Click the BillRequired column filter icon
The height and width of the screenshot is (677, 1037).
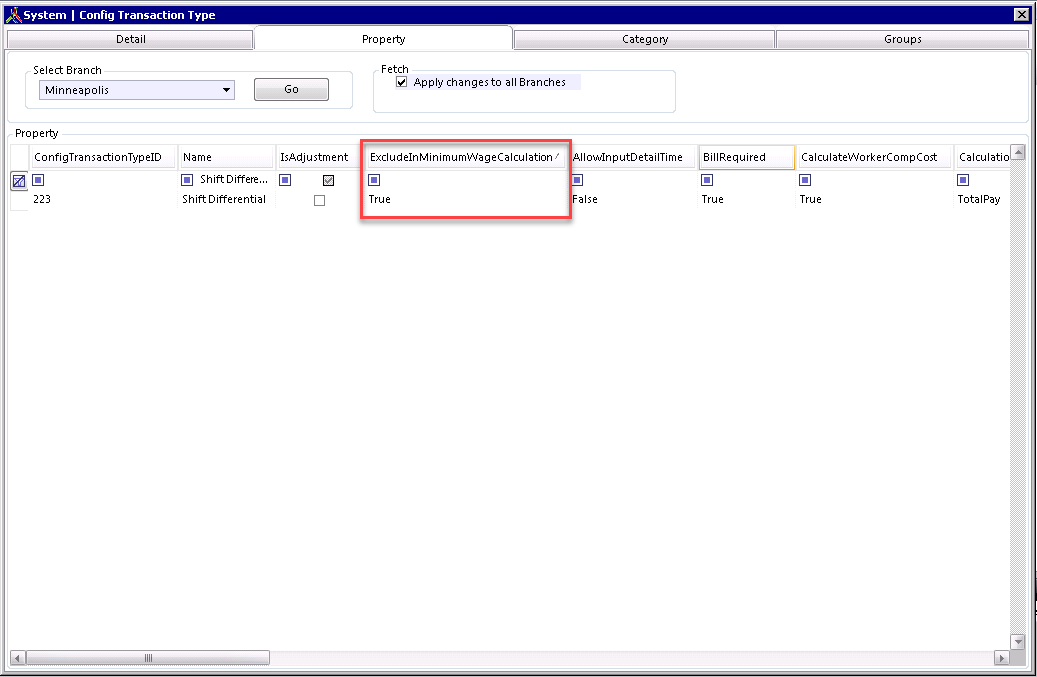[x=707, y=180]
